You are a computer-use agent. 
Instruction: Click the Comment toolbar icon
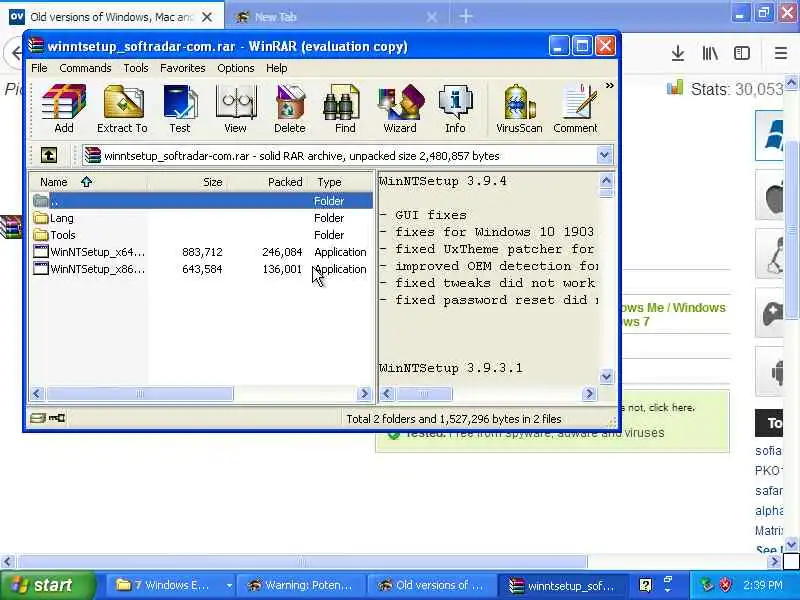576,108
